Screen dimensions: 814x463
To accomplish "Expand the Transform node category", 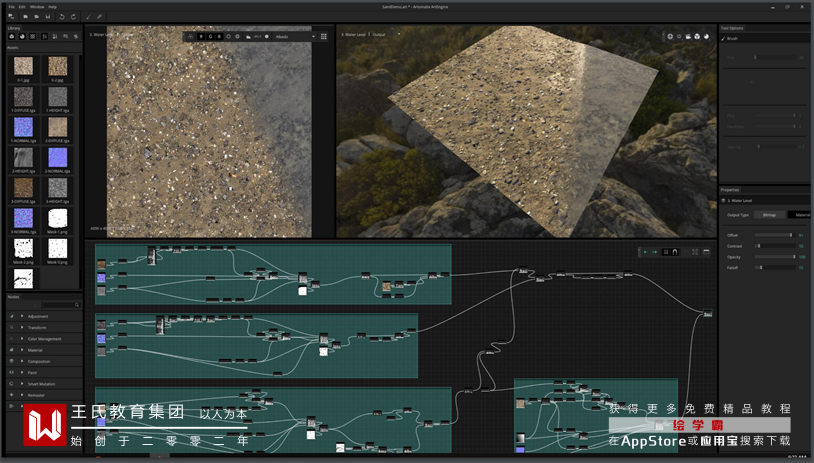I will pos(22,328).
